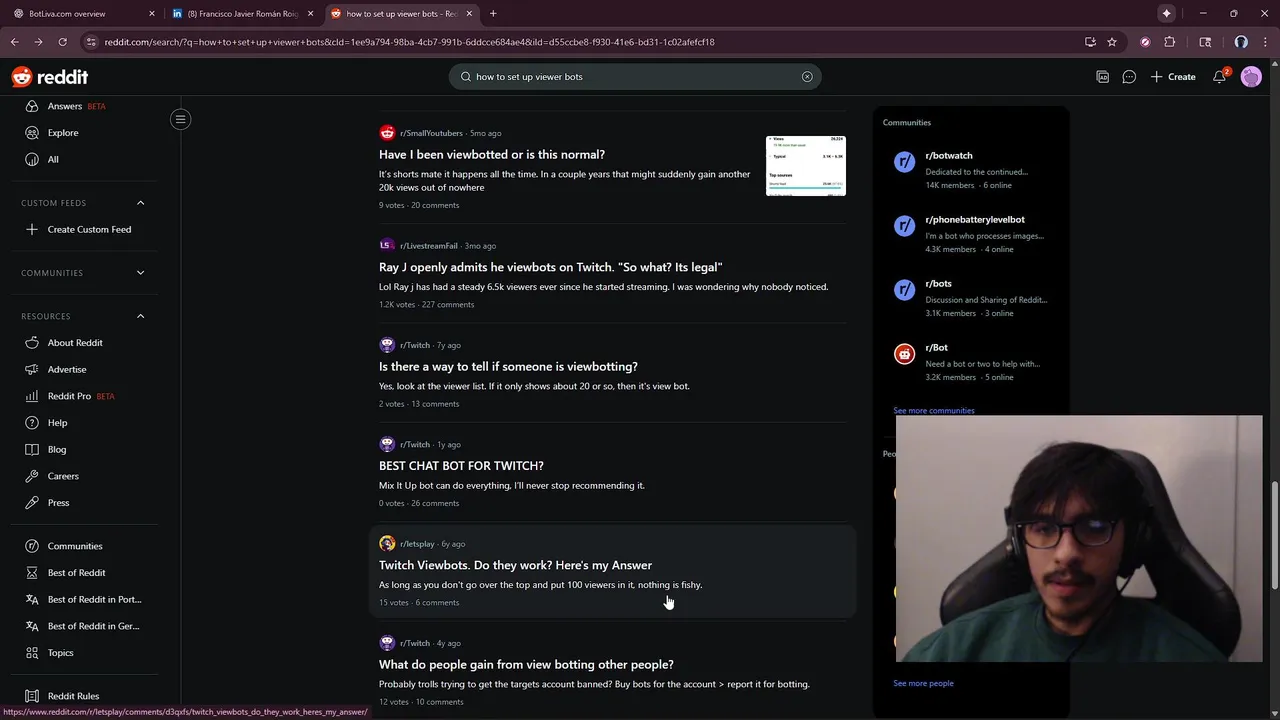Click See more people link

click(x=923, y=684)
